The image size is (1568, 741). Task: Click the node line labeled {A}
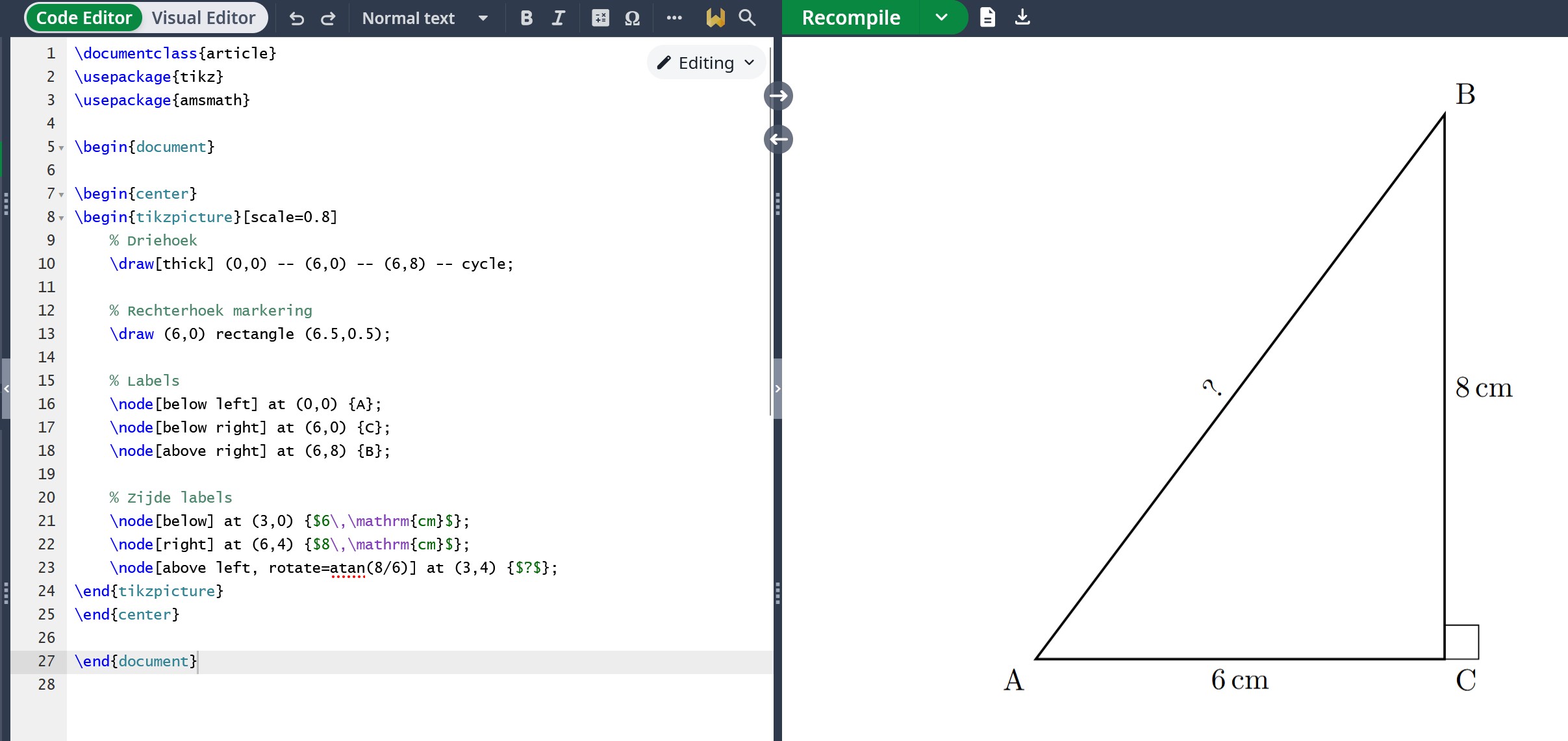[246, 404]
